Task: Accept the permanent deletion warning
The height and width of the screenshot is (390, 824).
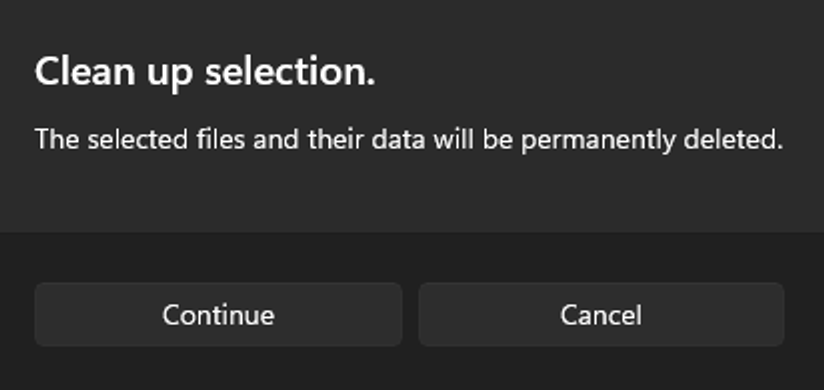Action: [x=218, y=314]
